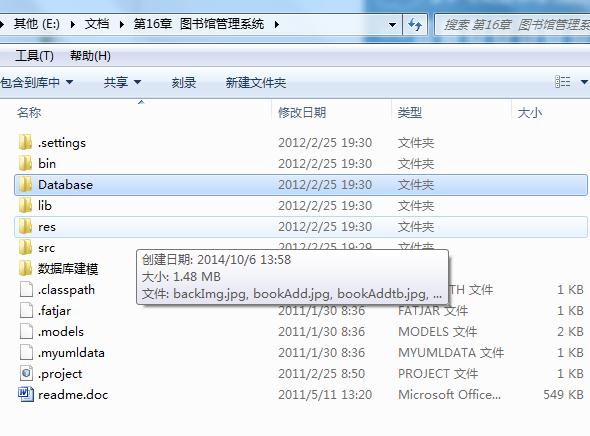Click the 2 KB size of .models

click(570, 332)
